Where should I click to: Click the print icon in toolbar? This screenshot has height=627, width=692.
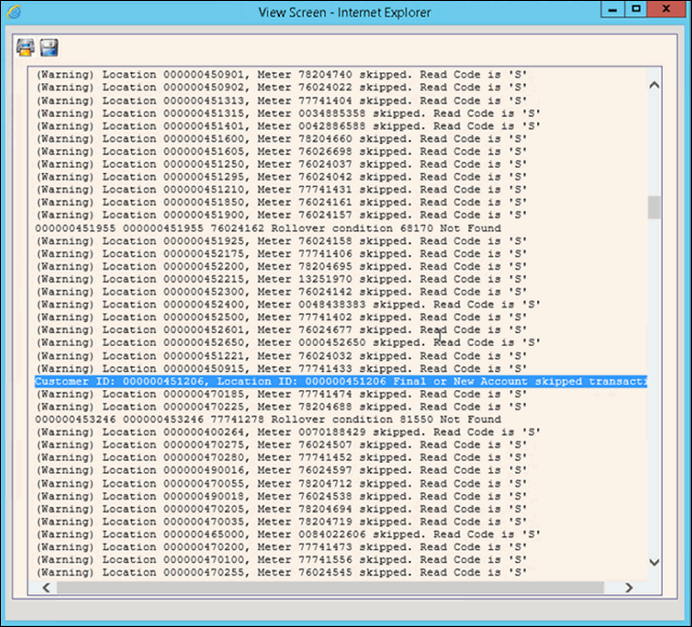(25, 48)
